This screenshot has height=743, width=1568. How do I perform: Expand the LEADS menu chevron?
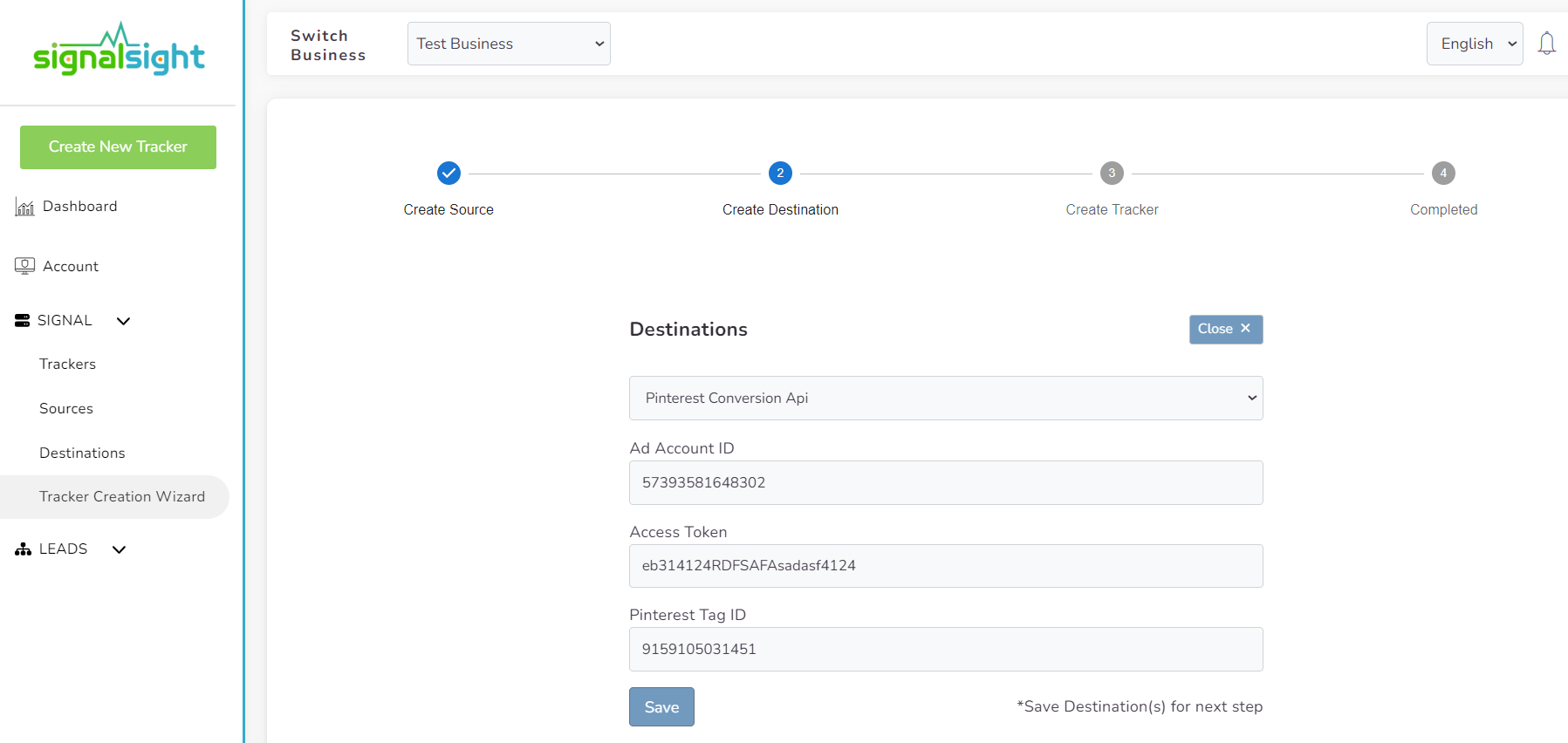(120, 549)
